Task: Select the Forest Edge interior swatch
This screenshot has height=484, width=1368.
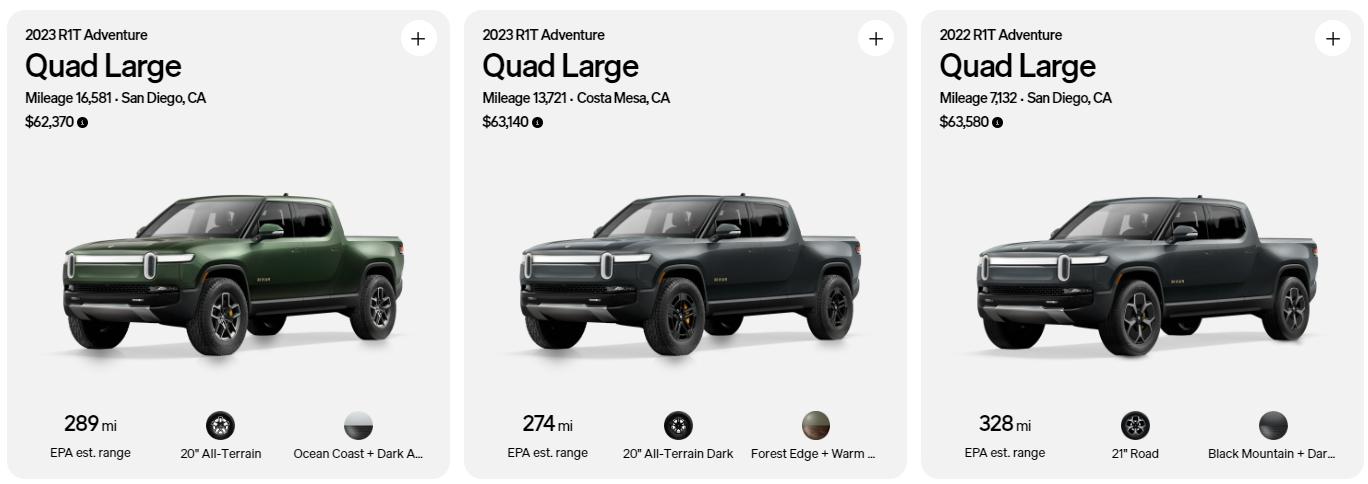Action: (816, 426)
